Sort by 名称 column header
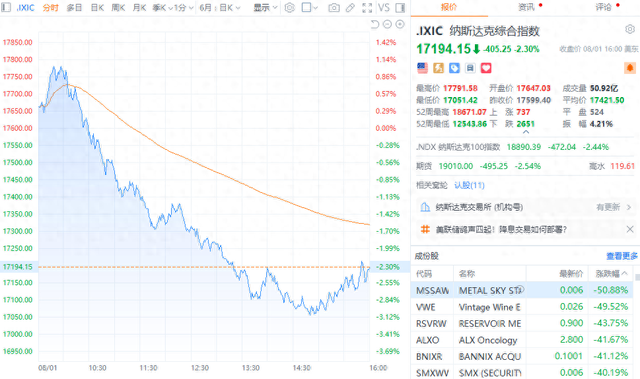 click(x=467, y=274)
